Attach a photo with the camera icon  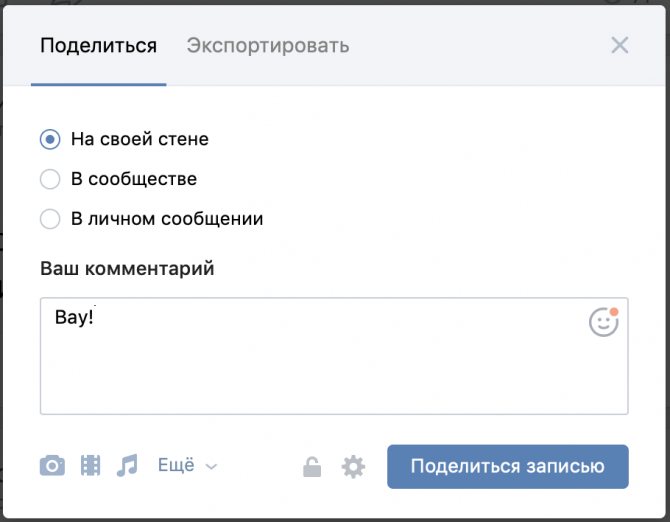(x=52, y=466)
